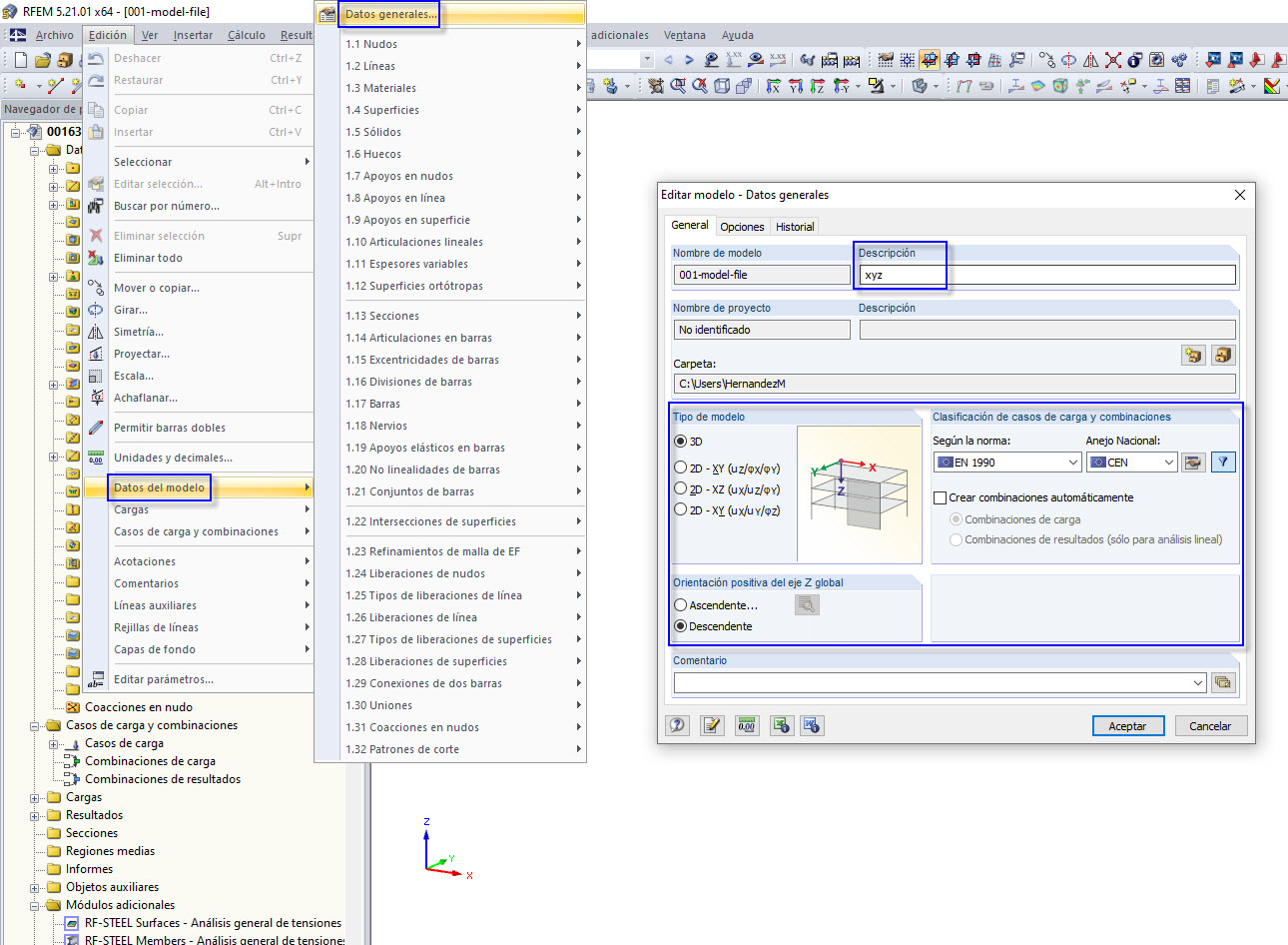This screenshot has width=1288, height=945.
Task: Click the blue filter icon next to Anejo Nacional
Action: click(1223, 462)
